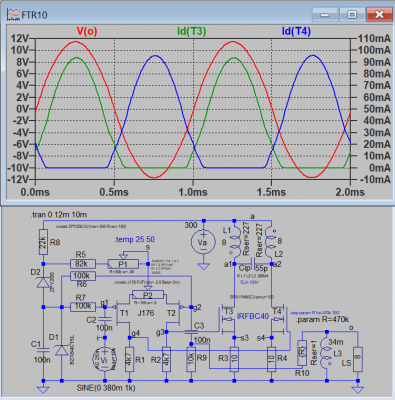The width and height of the screenshot is (395, 400).
Task: Click the .param R=470k directive text
Action: click(322, 320)
